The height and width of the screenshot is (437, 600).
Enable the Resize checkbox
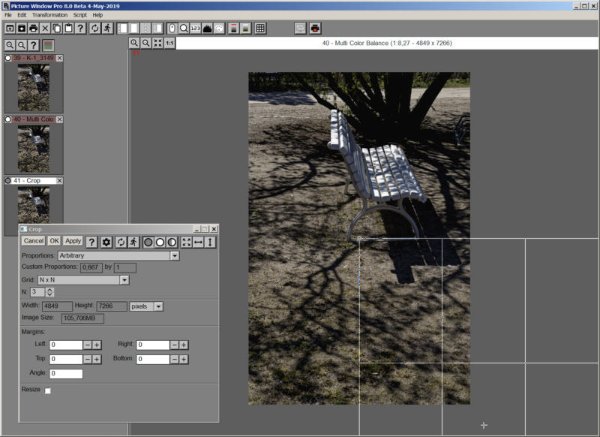click(46, 390)
